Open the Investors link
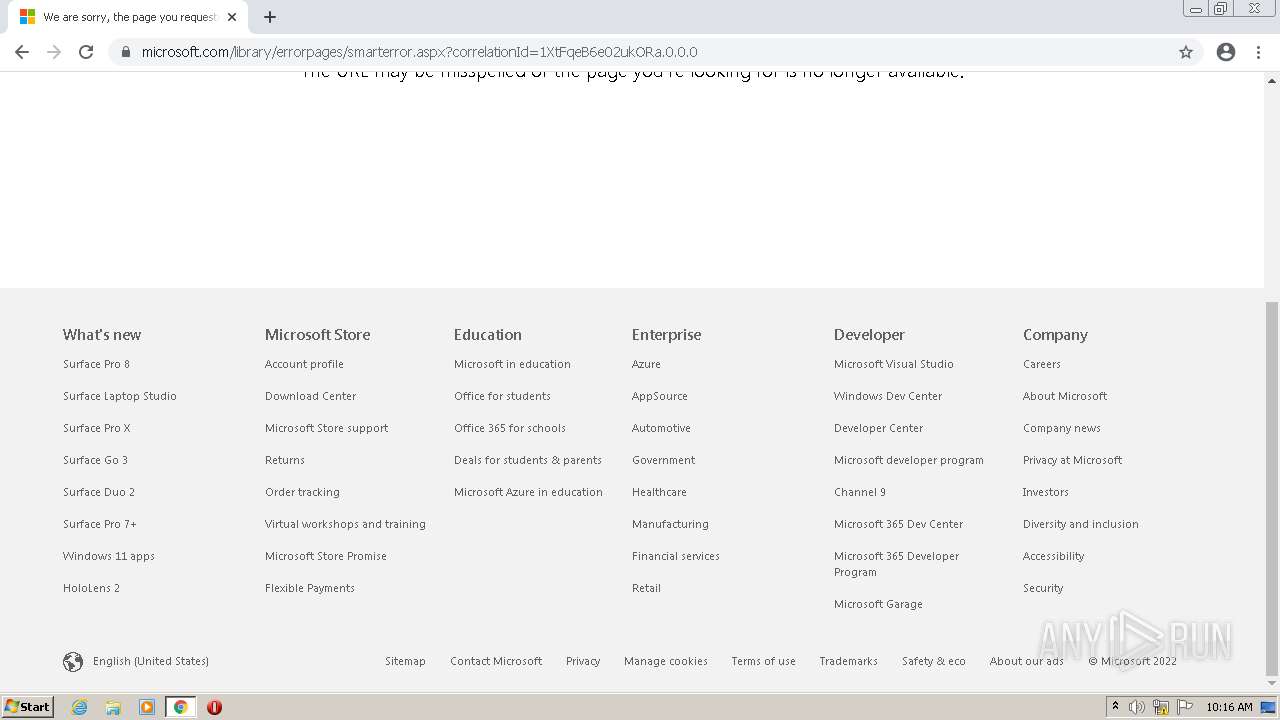This screenshot has width=1280, height=720. click(x=1046, y=492)
